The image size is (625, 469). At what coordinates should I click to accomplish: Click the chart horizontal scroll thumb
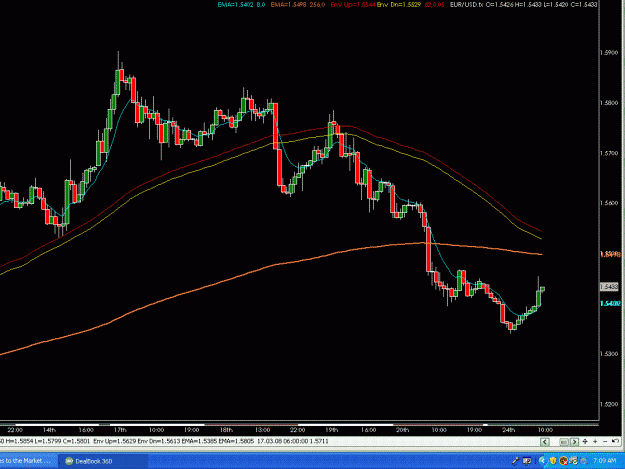(564, 442)
